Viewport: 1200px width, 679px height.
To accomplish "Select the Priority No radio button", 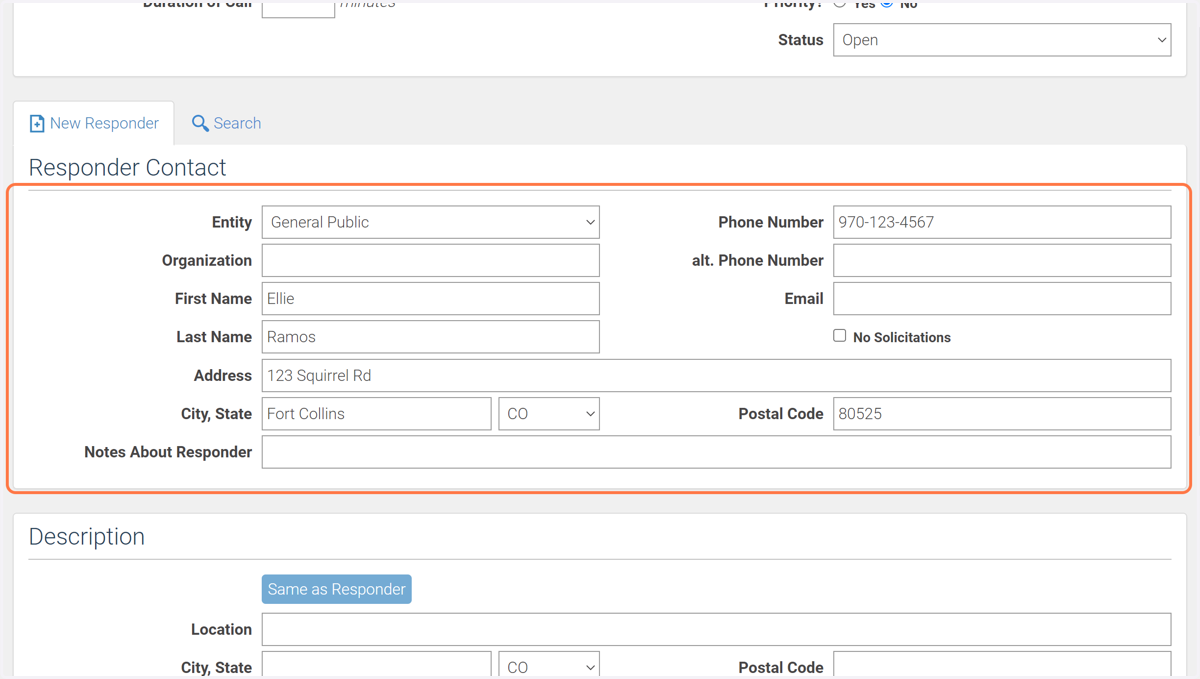I will pos(887,3).
